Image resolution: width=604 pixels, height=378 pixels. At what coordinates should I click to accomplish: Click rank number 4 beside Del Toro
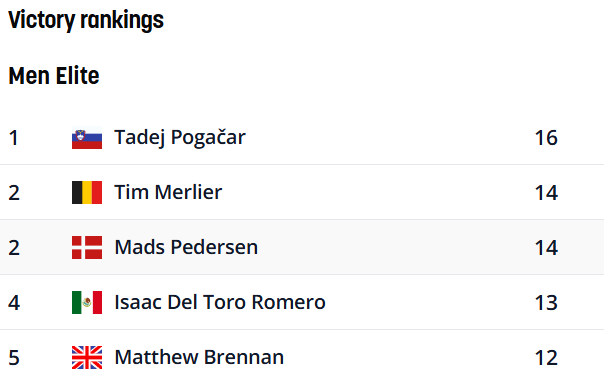14,303
